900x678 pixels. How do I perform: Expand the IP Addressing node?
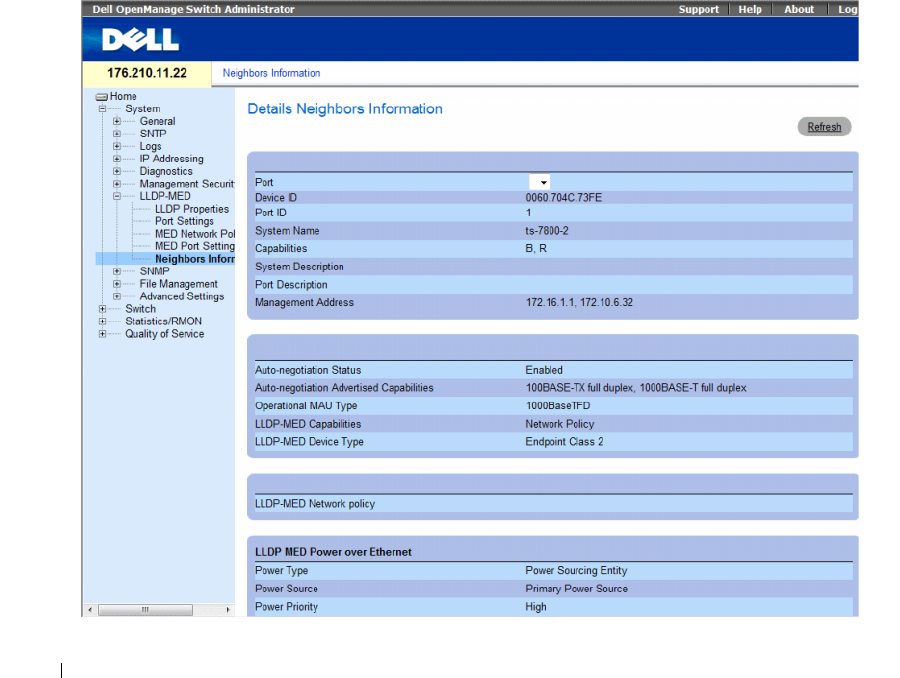(x=117, y=159)
